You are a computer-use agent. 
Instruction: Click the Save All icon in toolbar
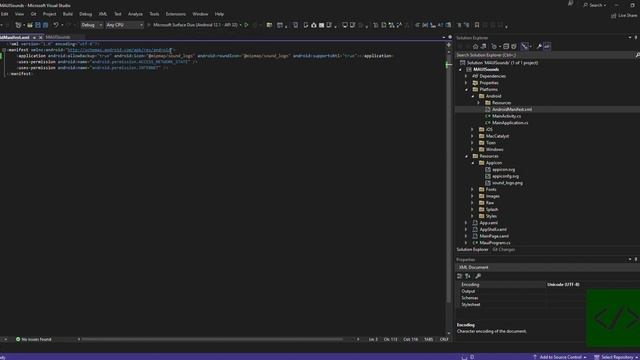[x=45, y=25]
